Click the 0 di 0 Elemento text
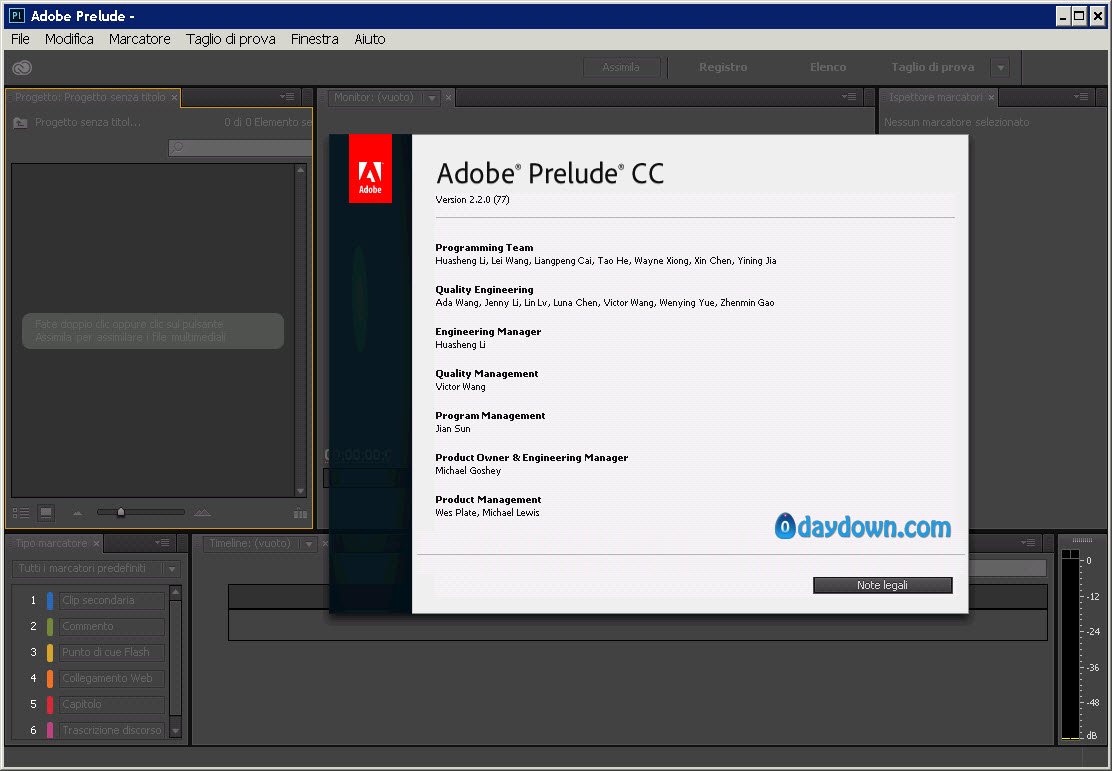The height and width of the screenshot is (771, 1112). (x=268, y=123)
